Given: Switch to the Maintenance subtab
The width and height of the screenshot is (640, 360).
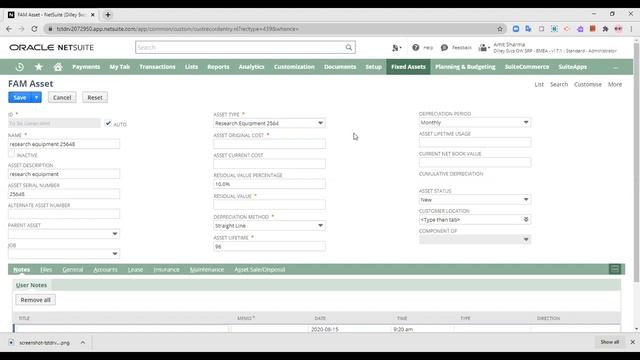Looking at the screenshot, I should (x=207, y=269).
